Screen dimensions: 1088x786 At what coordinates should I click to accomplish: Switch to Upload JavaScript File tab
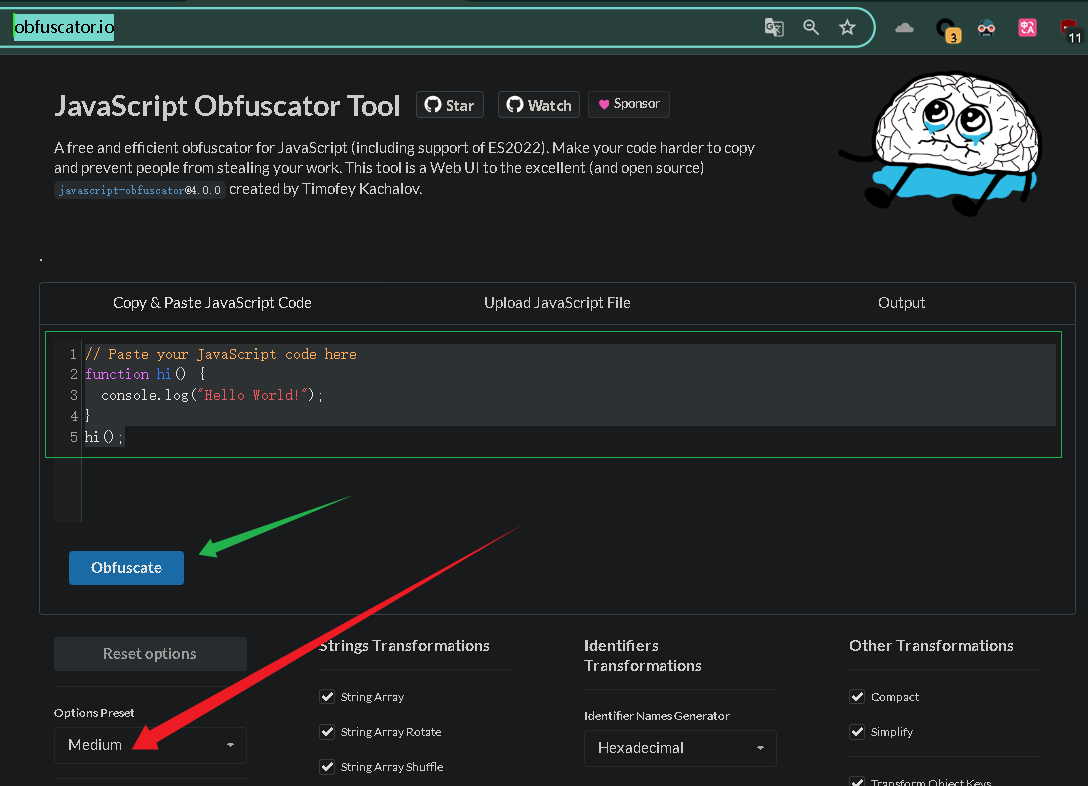pyautogui.click(x=557, y=302)
